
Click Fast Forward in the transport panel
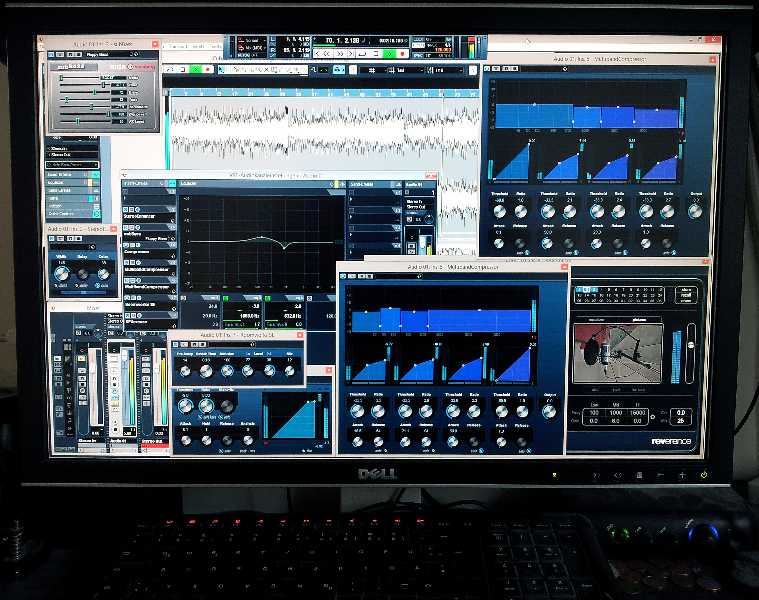pos(340,54)
